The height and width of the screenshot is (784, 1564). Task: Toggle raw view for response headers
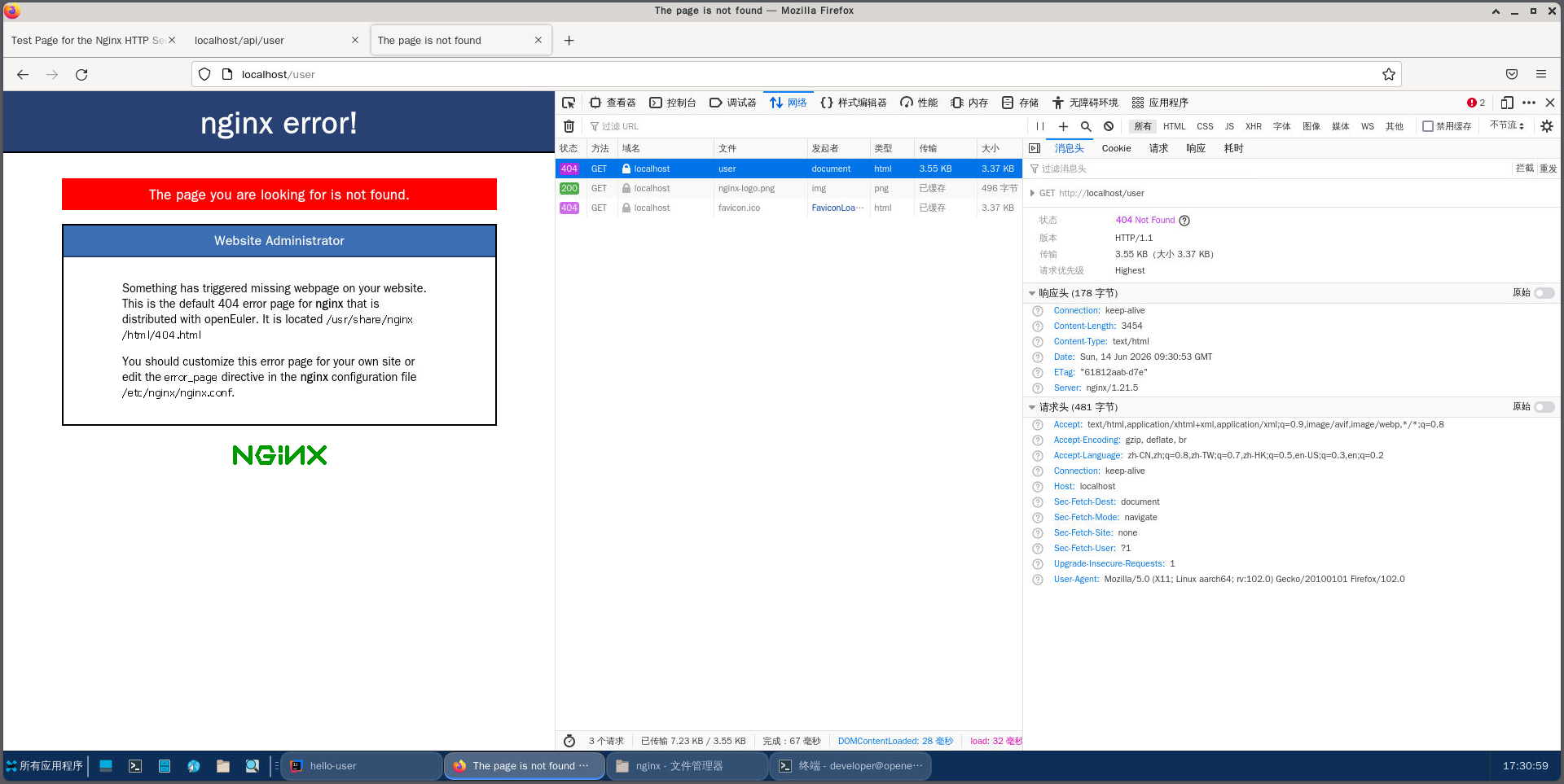(x=1544, y=293)
